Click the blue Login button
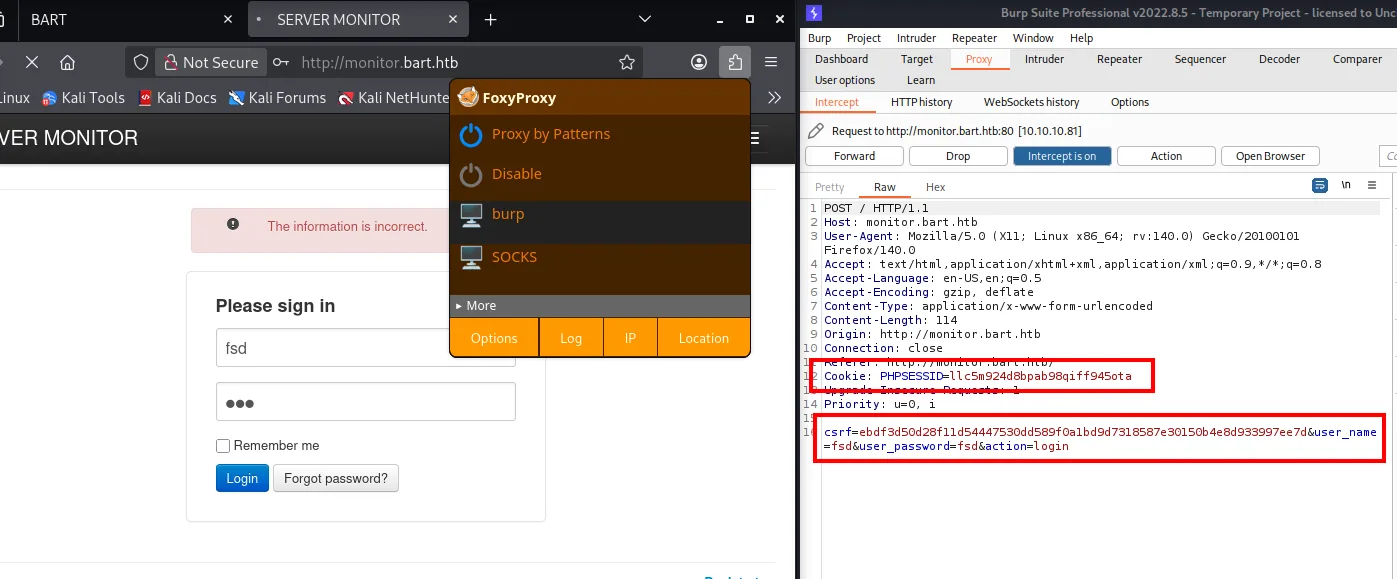1397x579 pixels. 242,478
